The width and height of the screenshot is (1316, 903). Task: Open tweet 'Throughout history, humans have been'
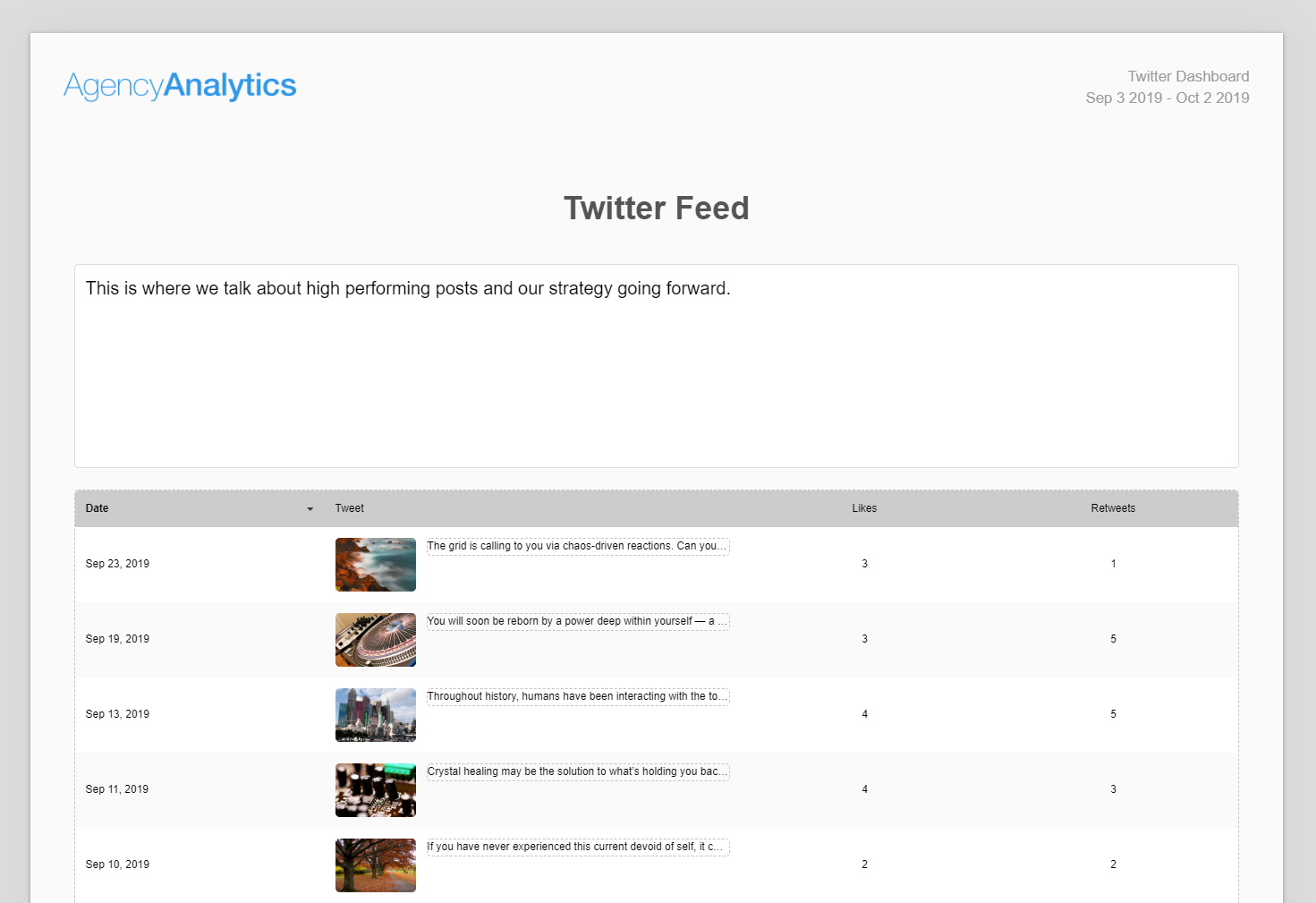pos(578,696)
